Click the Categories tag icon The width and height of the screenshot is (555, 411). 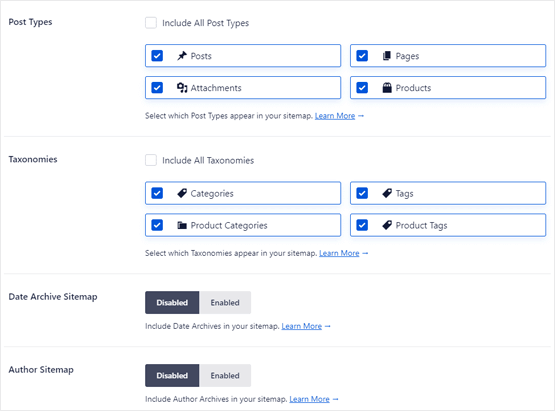182,193
